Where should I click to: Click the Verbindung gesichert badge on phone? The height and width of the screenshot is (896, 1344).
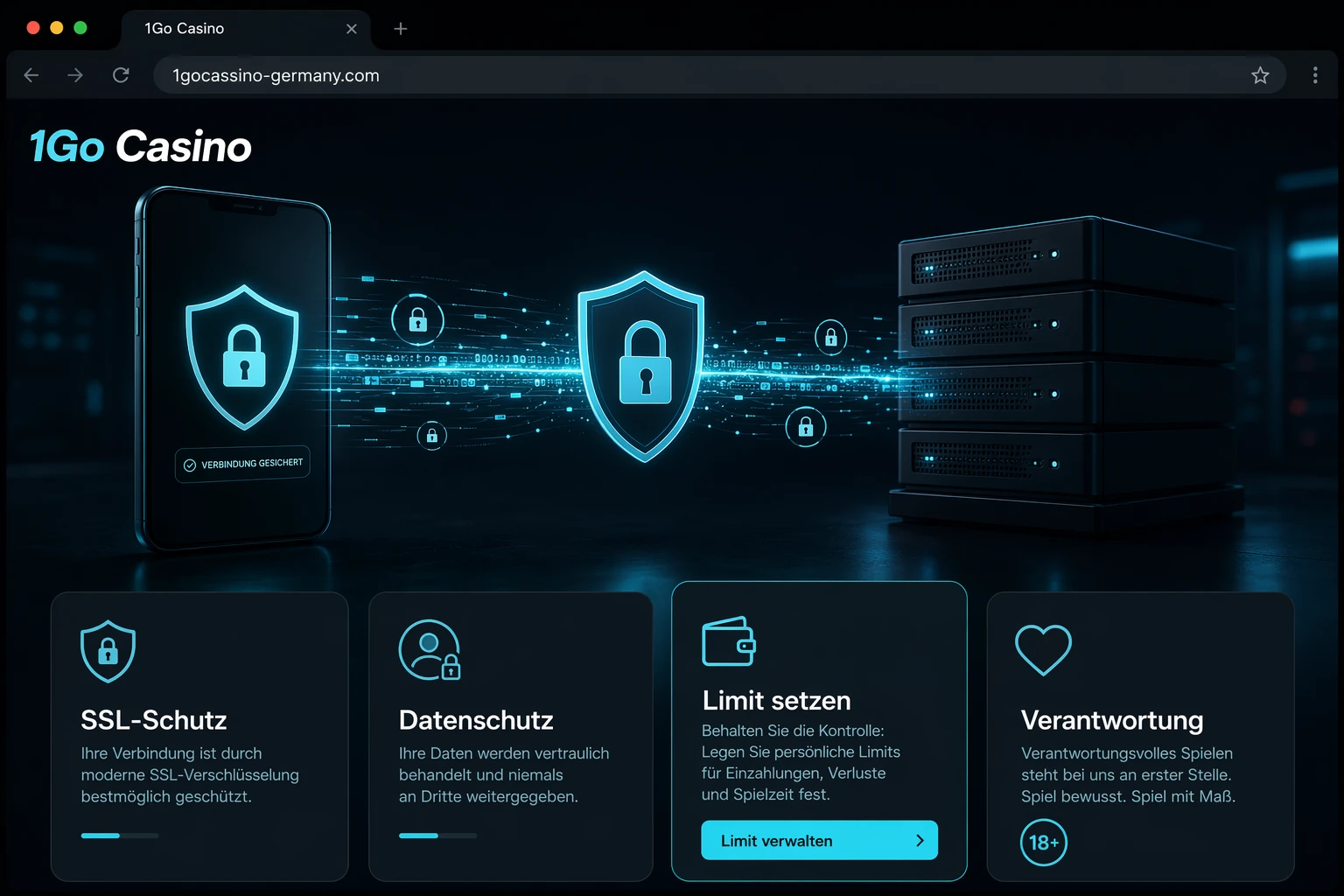[242, 464]
